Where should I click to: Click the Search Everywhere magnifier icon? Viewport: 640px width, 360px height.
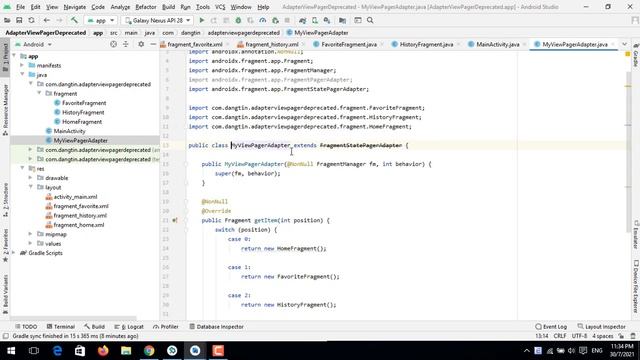click(370, 20)
